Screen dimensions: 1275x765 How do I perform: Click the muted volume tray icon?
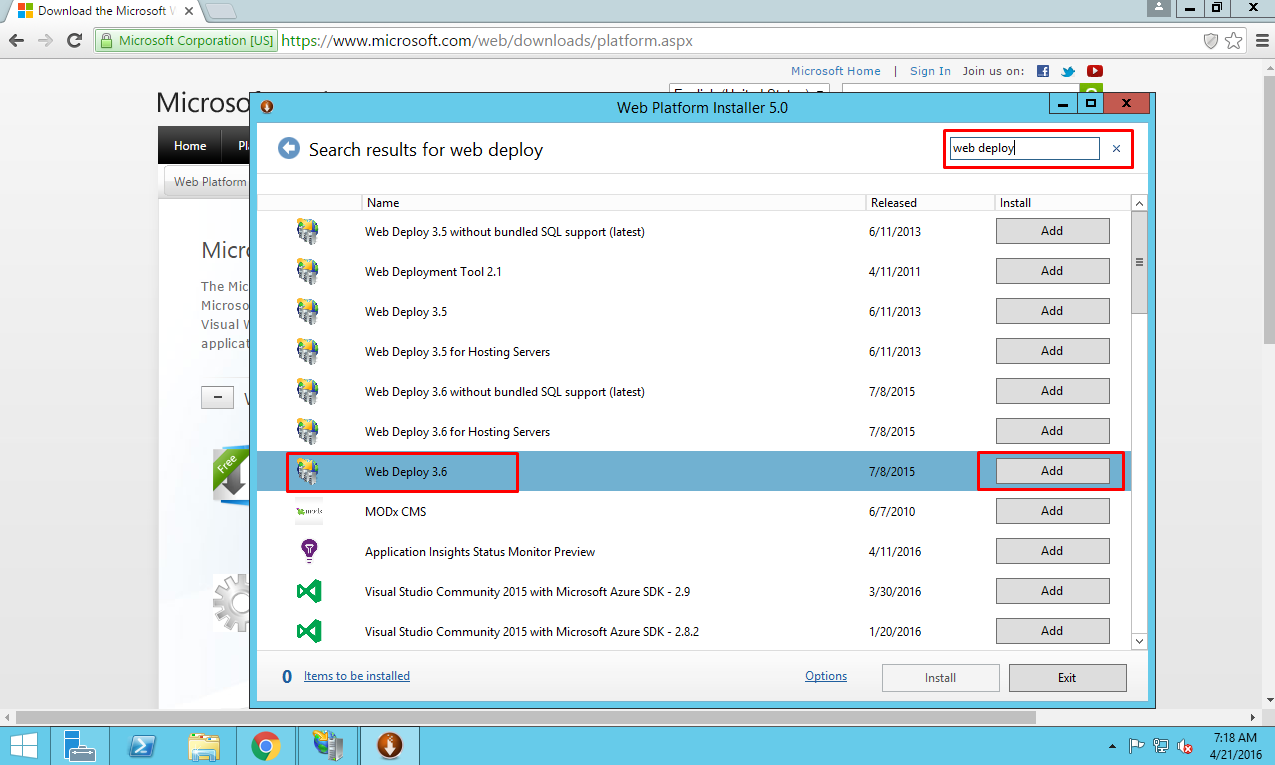coord(1185,746)
